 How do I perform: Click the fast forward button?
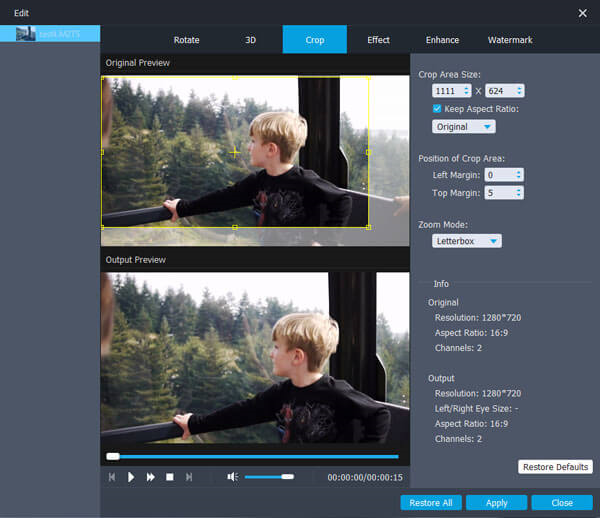pyautogui.click(x=151, y=477)
